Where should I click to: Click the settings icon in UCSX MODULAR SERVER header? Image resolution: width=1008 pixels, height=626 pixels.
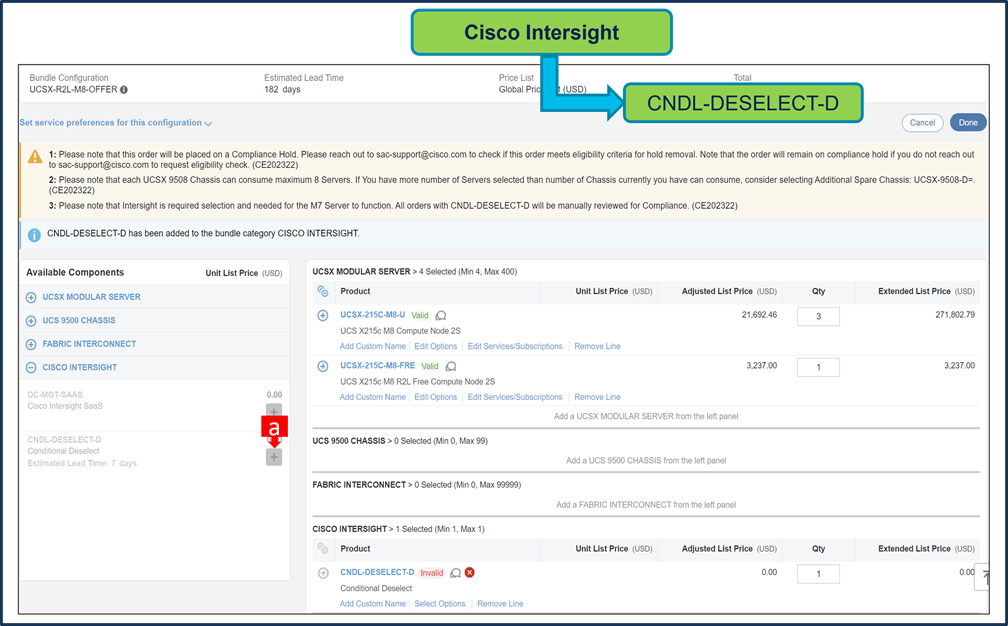(x=323, y=291)
